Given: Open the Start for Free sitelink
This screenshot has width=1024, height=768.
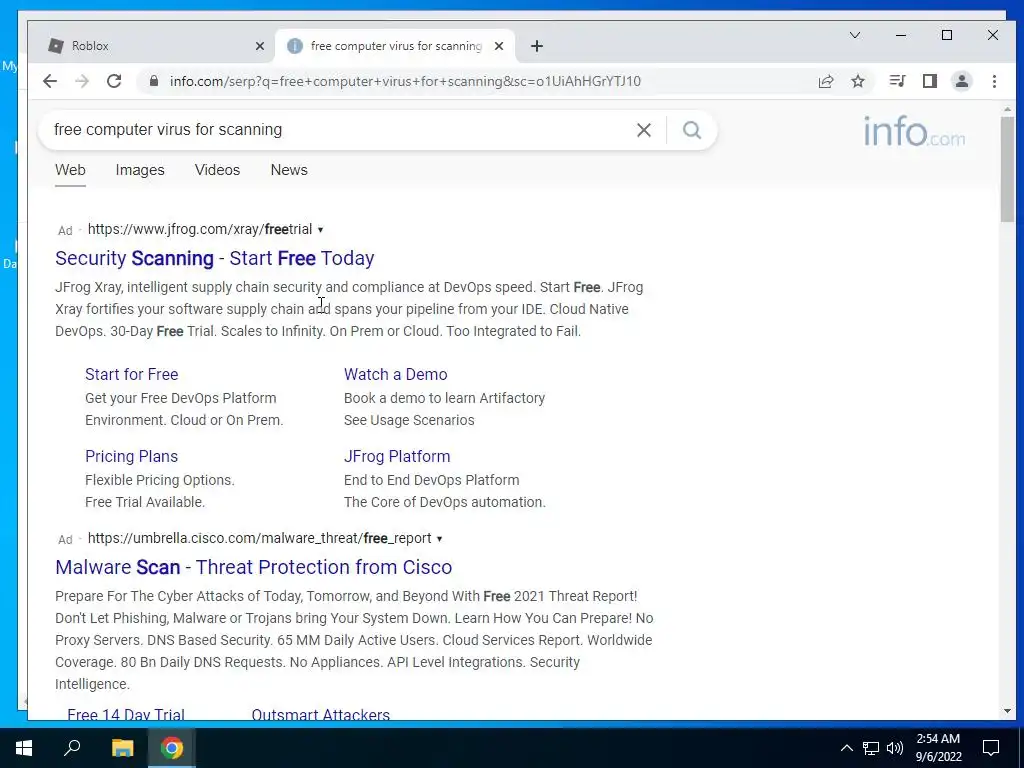Looking at the screenshot, I should coord(131,374).
